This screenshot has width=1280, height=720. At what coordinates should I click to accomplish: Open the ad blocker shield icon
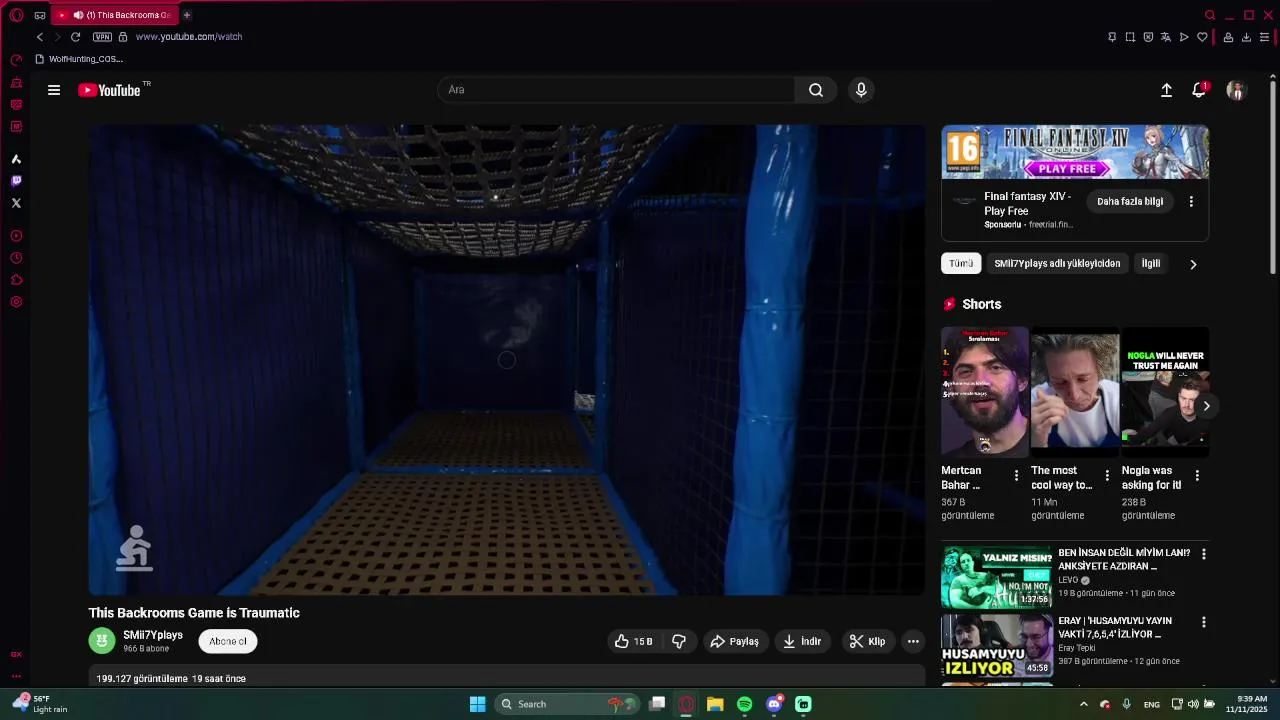coord(1148,37)
